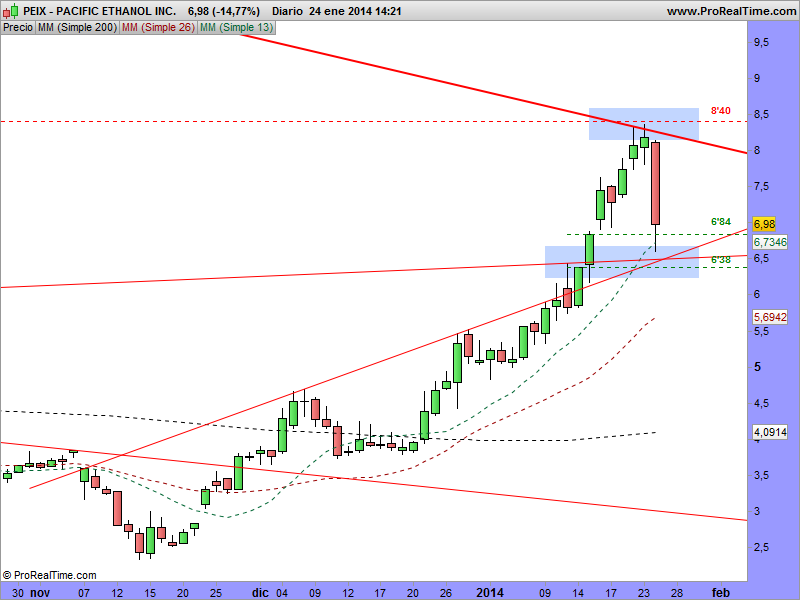Viewport: 800px width, 600px height.
Task: Click the 23 date label on time axis
Action: [x=644, y=593]
